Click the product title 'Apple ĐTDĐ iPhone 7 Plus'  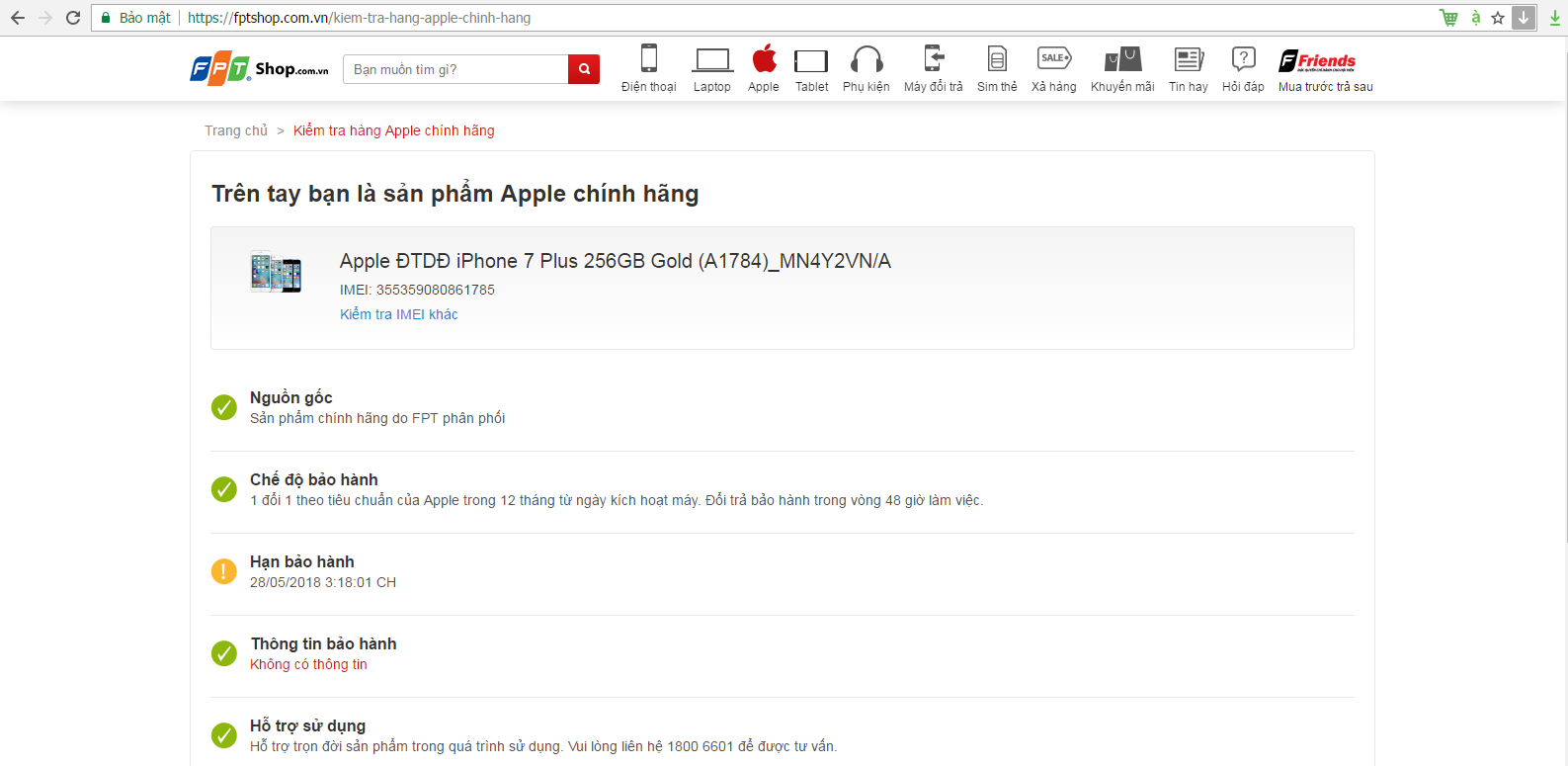[x=616, y=261]
